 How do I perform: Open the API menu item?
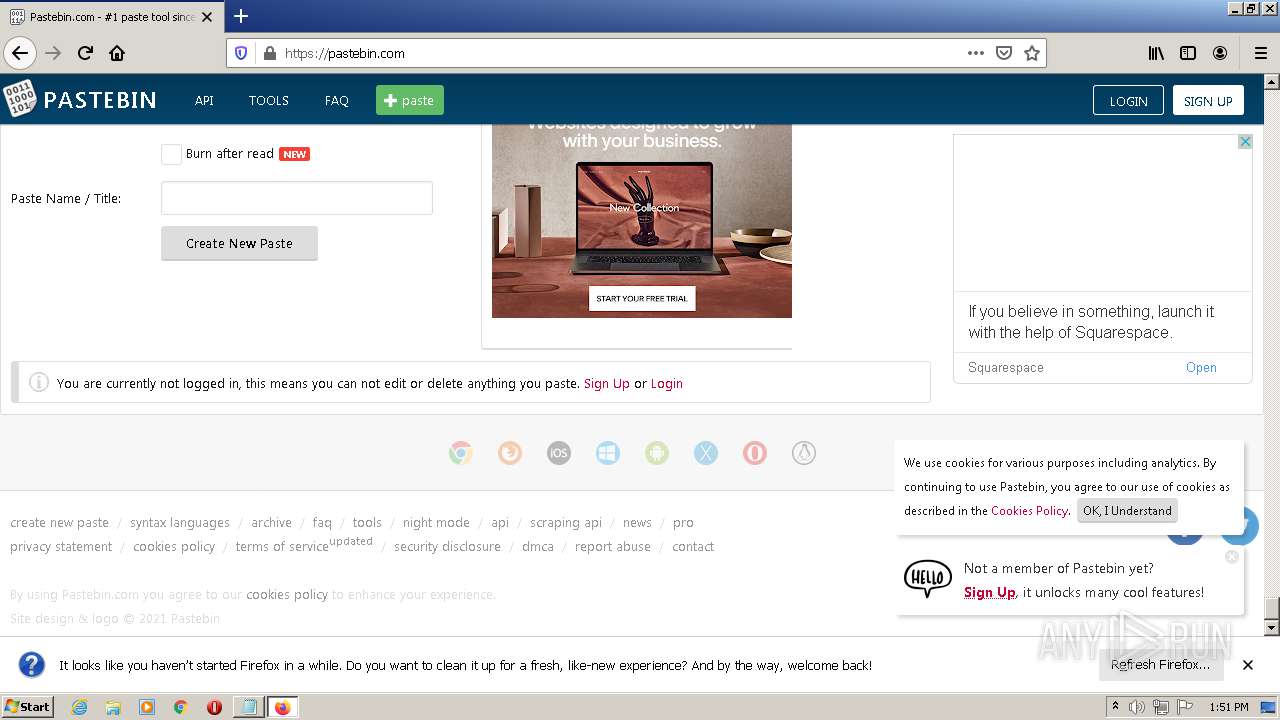[x=204, y=100]
